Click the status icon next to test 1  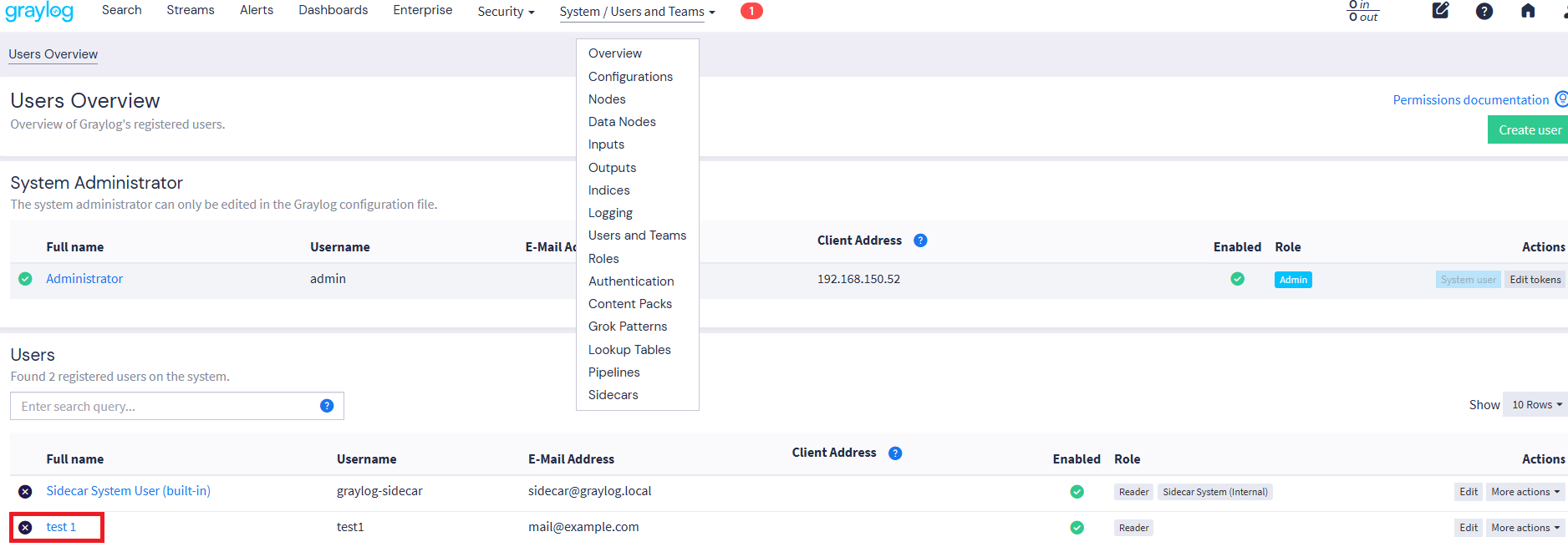26,528
